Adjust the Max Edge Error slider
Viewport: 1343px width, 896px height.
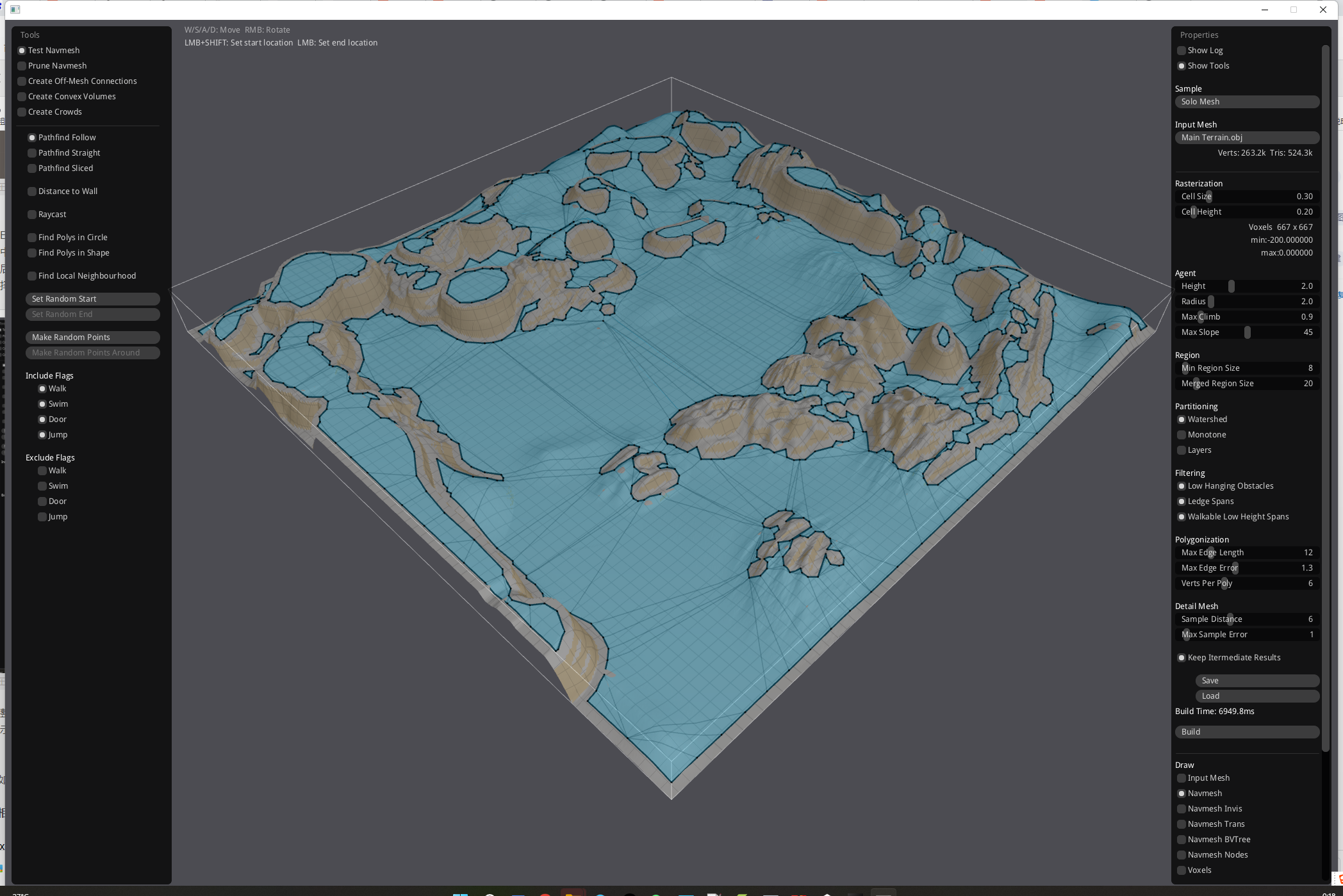(1247, 568)
